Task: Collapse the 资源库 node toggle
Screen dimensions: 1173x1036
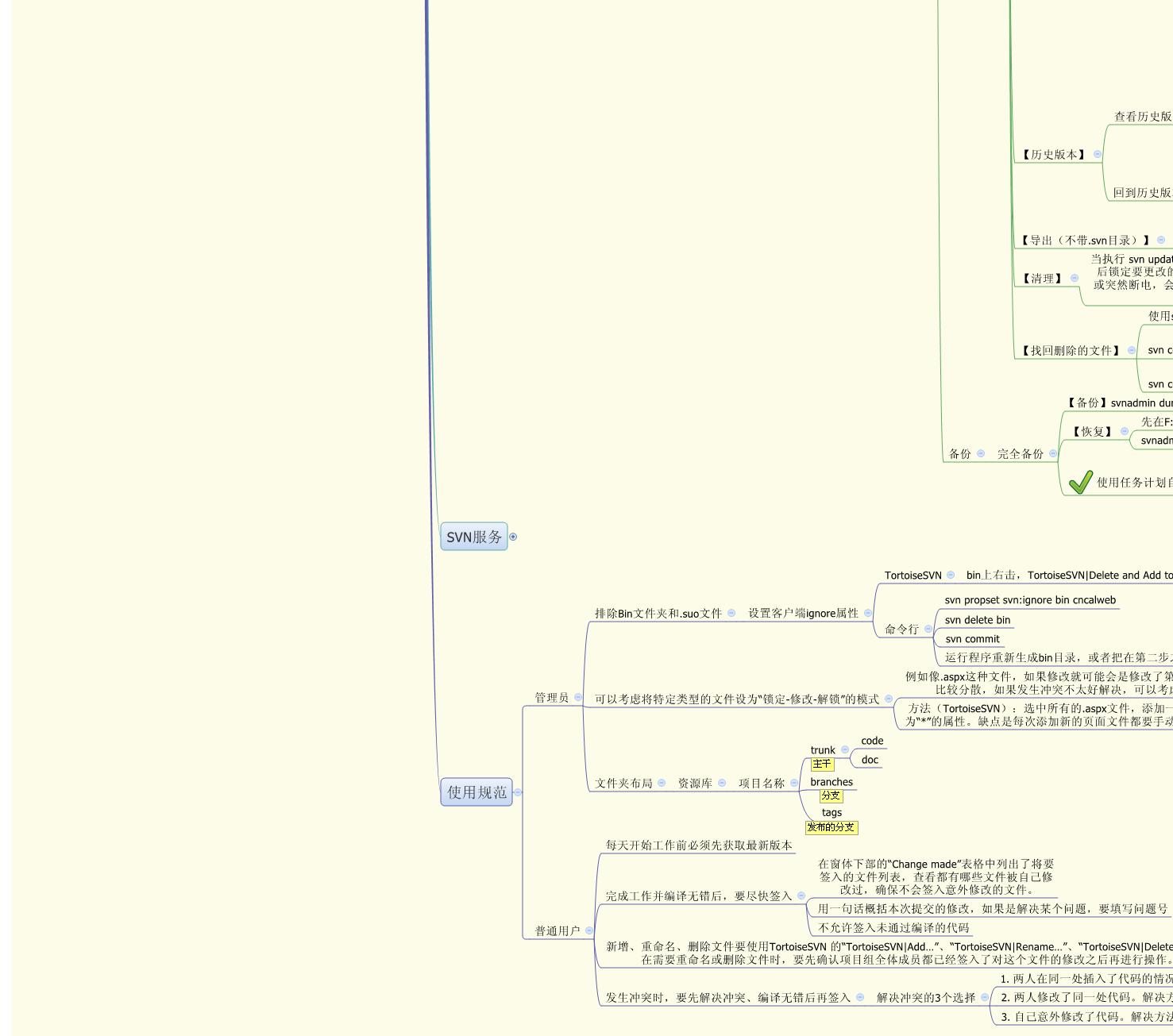Action: click(721, 783)
